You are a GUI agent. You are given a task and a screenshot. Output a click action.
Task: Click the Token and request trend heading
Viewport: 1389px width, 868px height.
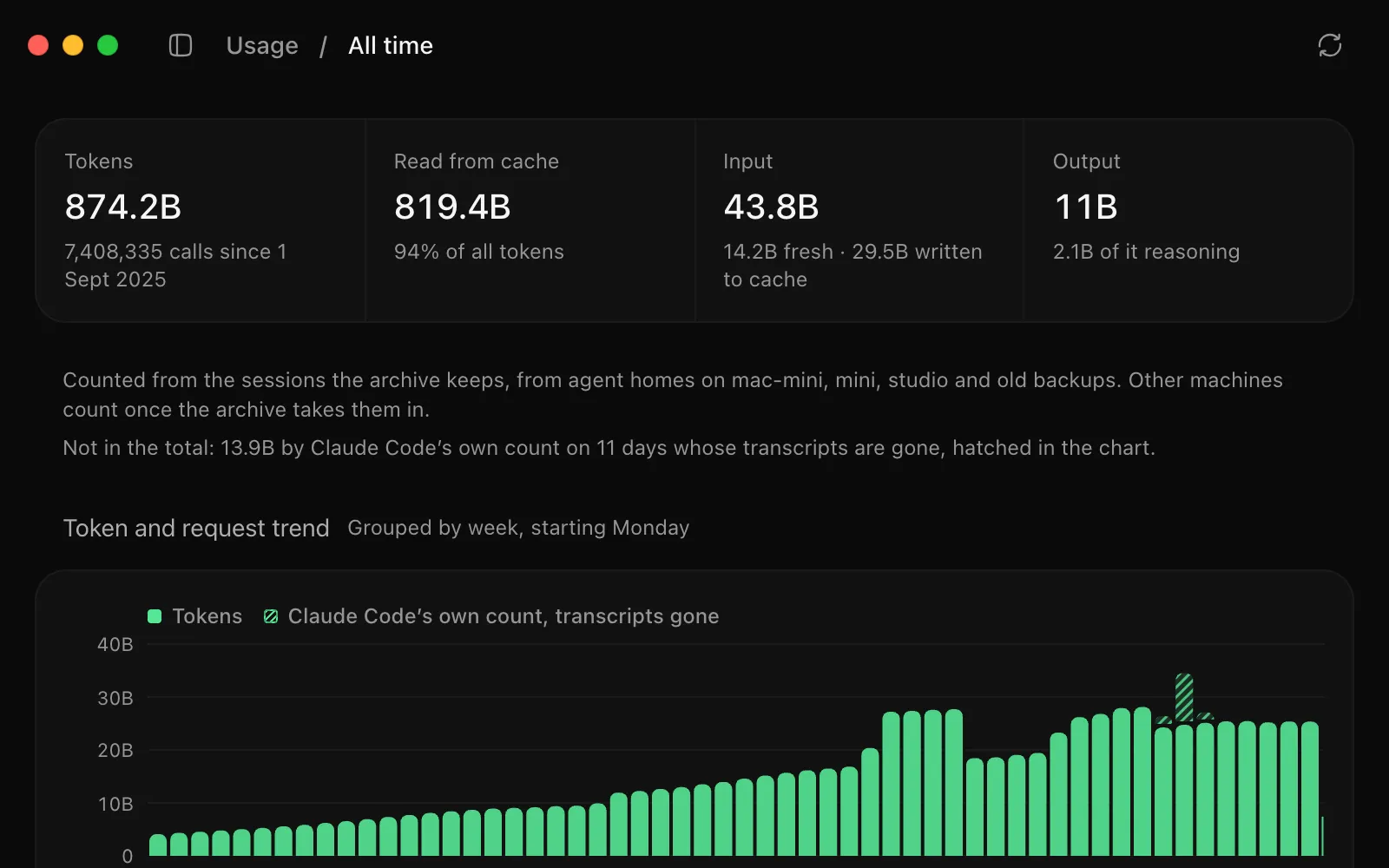point(196,528)
